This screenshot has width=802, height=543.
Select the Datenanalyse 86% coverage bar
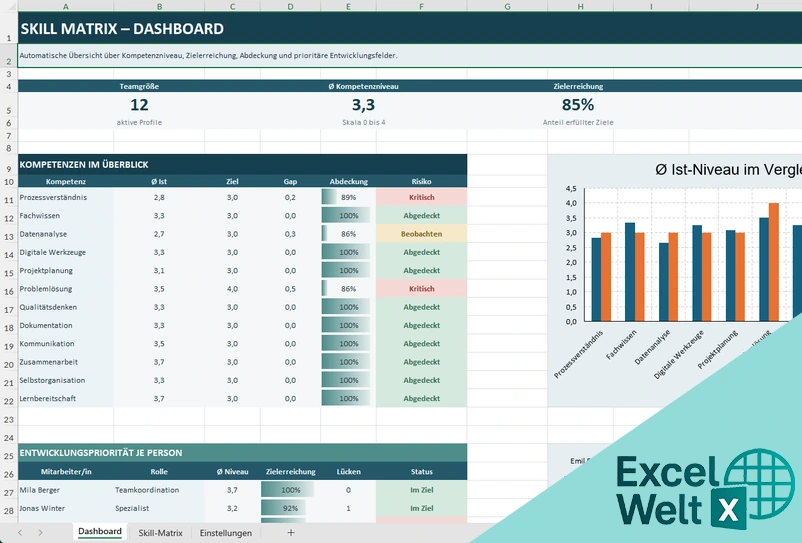(x=348, y=234)
